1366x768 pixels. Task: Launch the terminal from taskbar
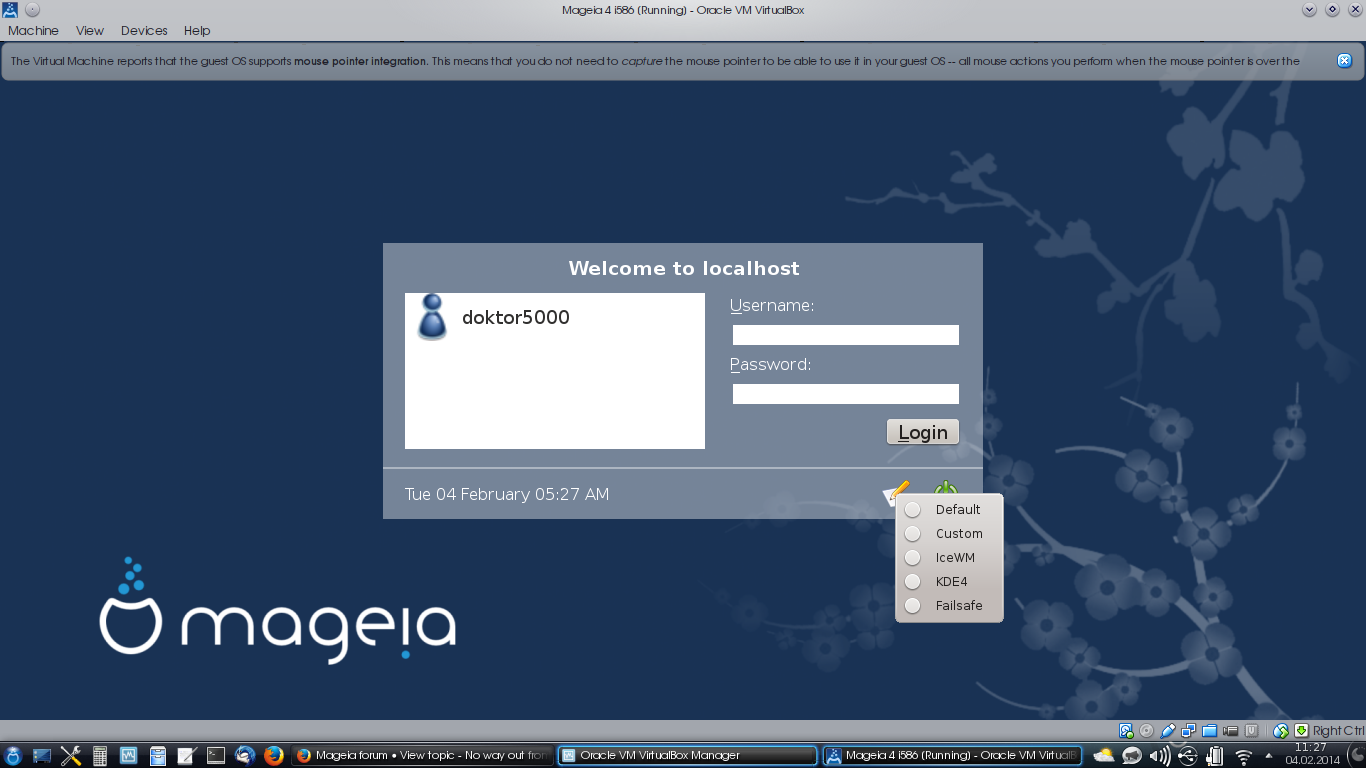[x=216, y=756]
